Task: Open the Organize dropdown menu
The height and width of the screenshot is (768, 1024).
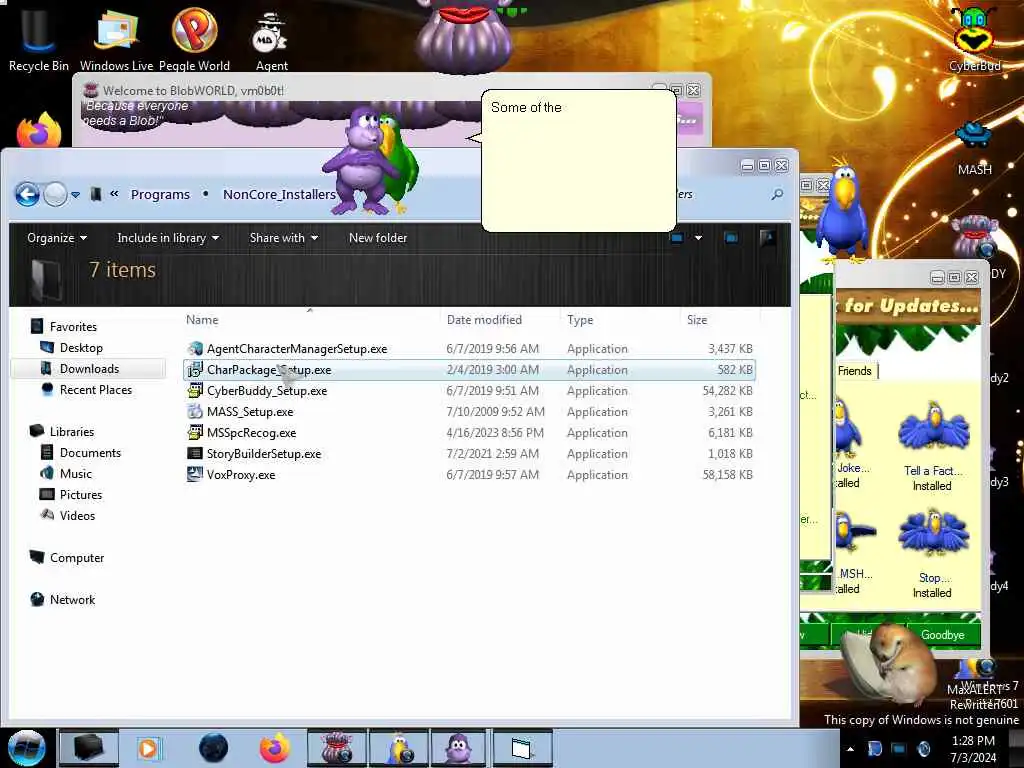Action: click(x=57, y=238)
